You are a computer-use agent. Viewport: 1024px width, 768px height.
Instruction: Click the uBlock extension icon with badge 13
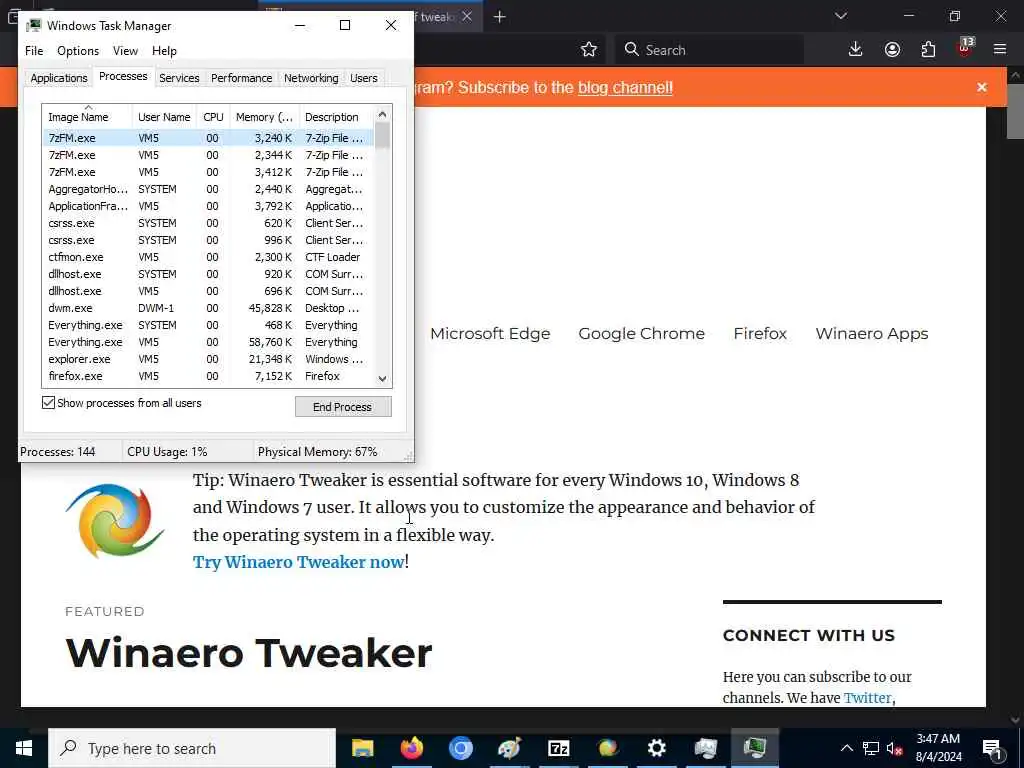coord(965,48)
